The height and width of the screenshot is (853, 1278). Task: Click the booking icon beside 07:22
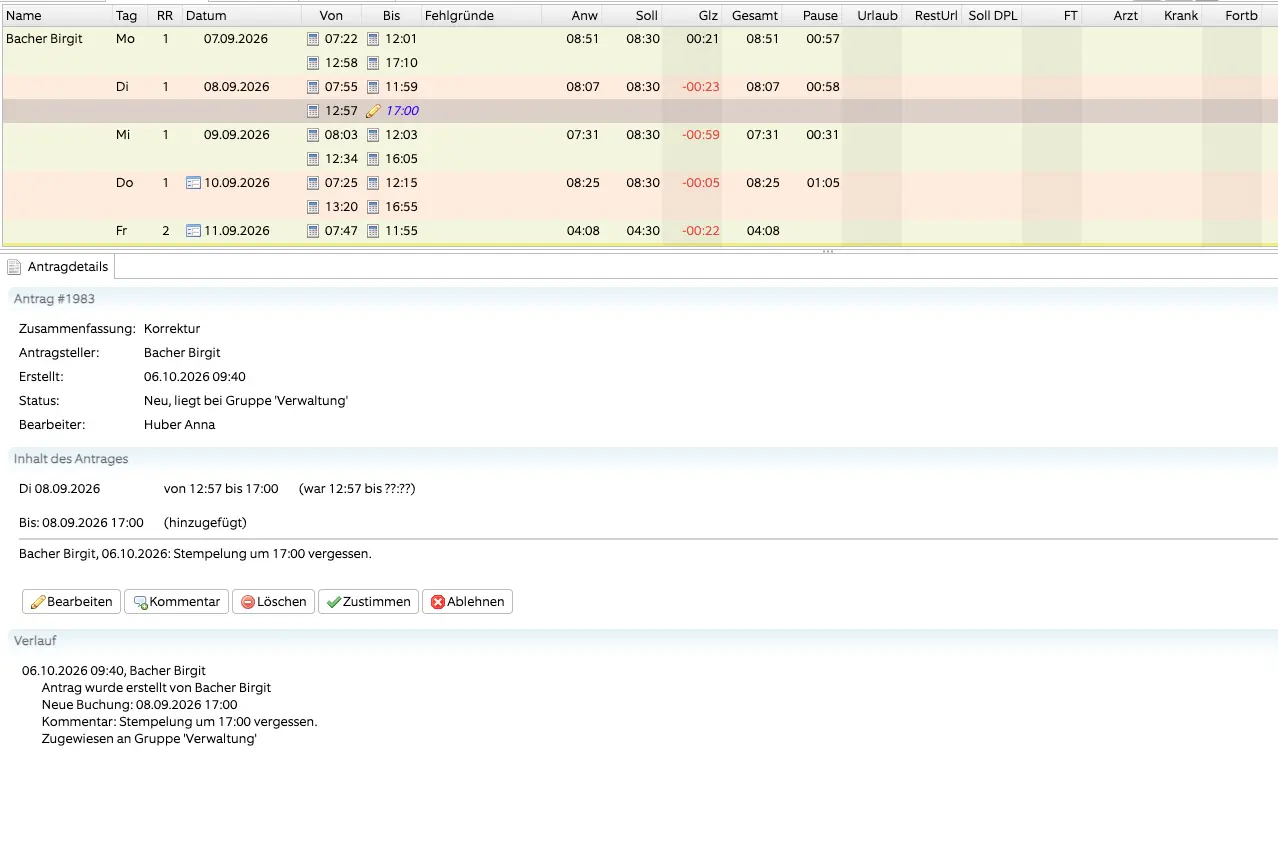pos(314,39)
